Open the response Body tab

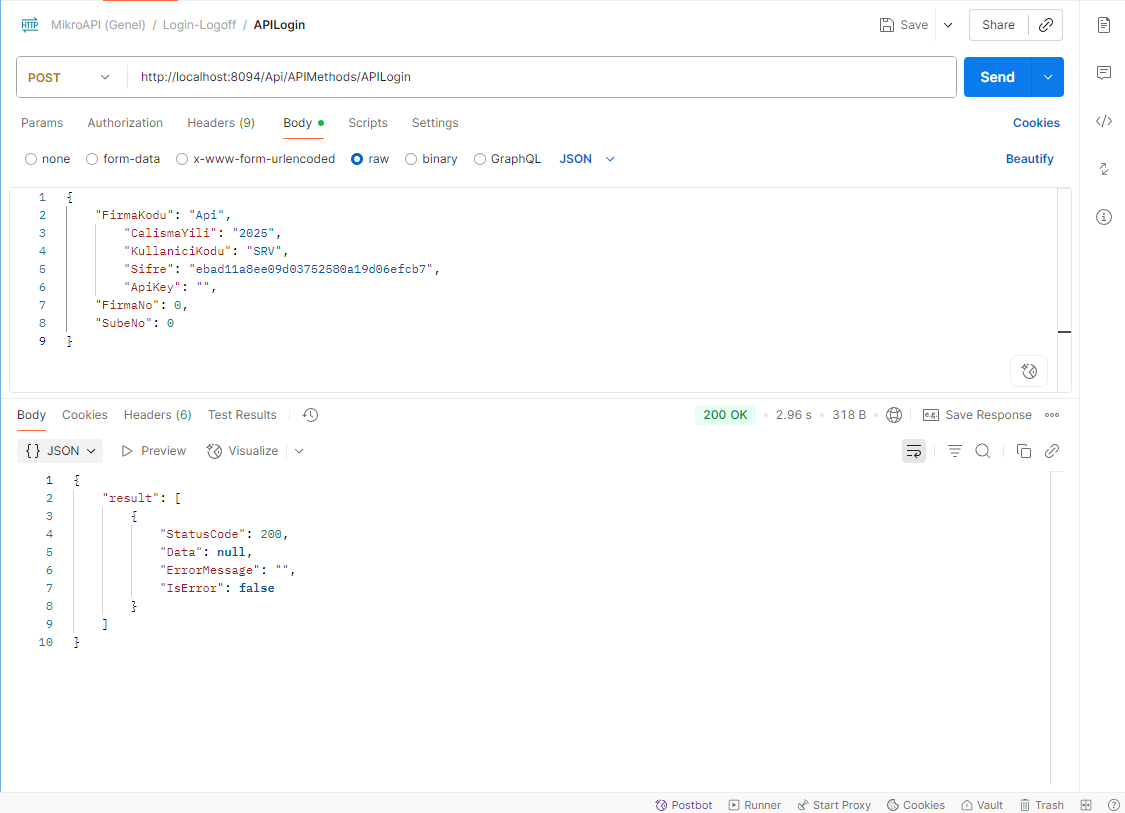coord(32,415)
